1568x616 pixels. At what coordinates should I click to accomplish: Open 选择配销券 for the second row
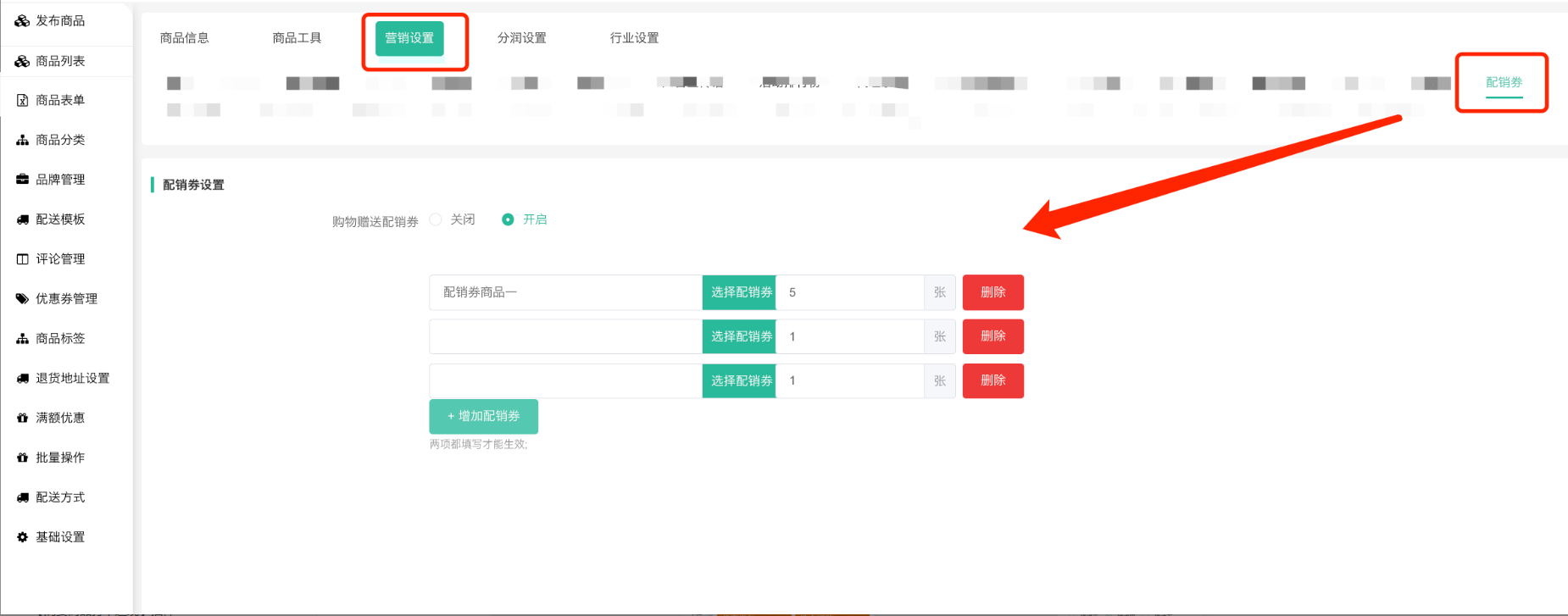click(x=739, y=336)
